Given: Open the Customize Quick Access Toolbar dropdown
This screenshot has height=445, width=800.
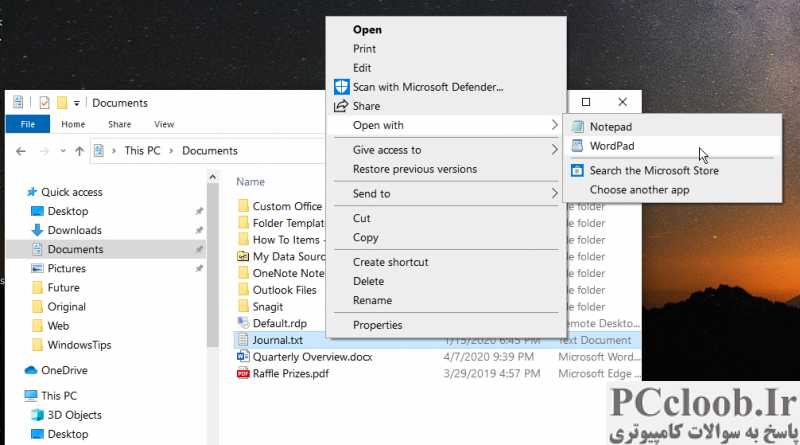Looking at the screenshot, I should coord(77,103).
